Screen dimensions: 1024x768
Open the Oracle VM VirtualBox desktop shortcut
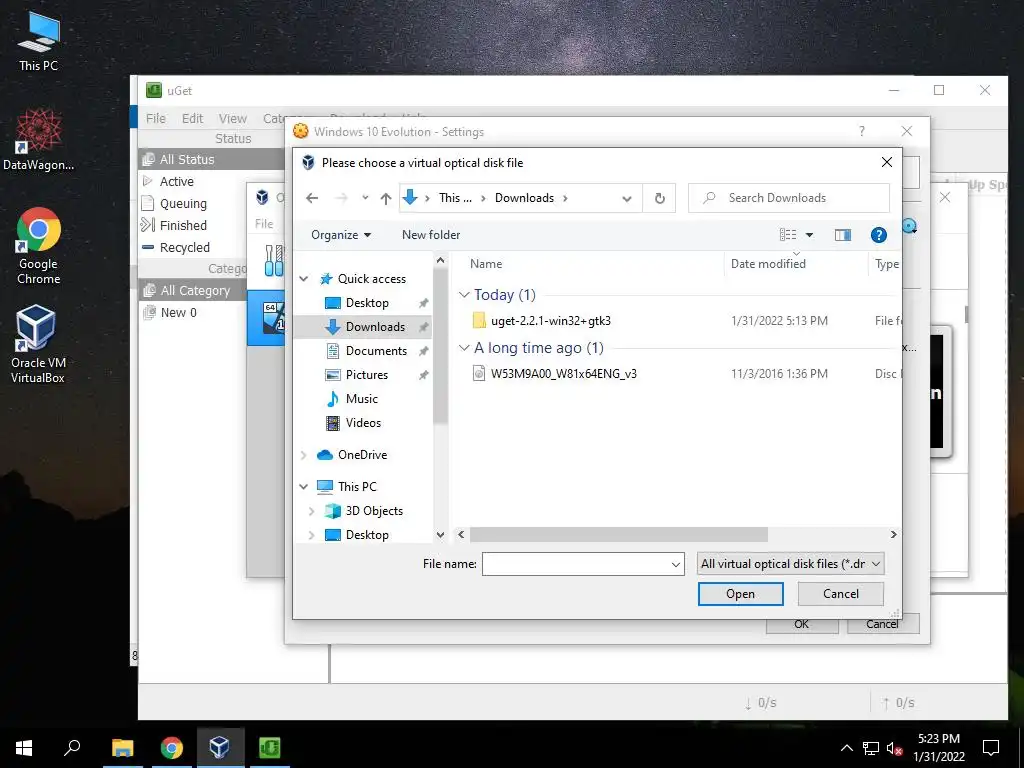click(x=38, y=344)
